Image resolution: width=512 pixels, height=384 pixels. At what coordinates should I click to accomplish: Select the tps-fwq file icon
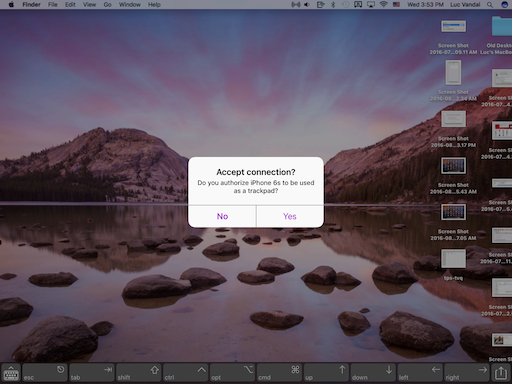click(x=453, y=258)
